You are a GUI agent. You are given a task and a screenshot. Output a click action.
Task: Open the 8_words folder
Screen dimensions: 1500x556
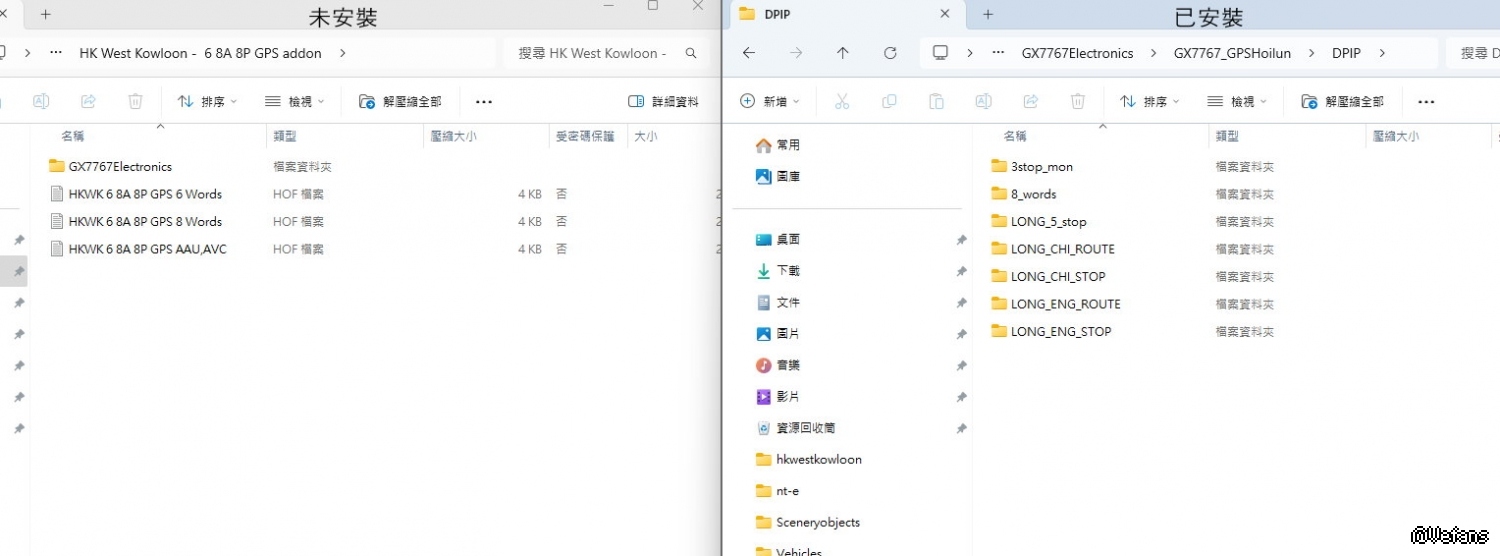1024,194
